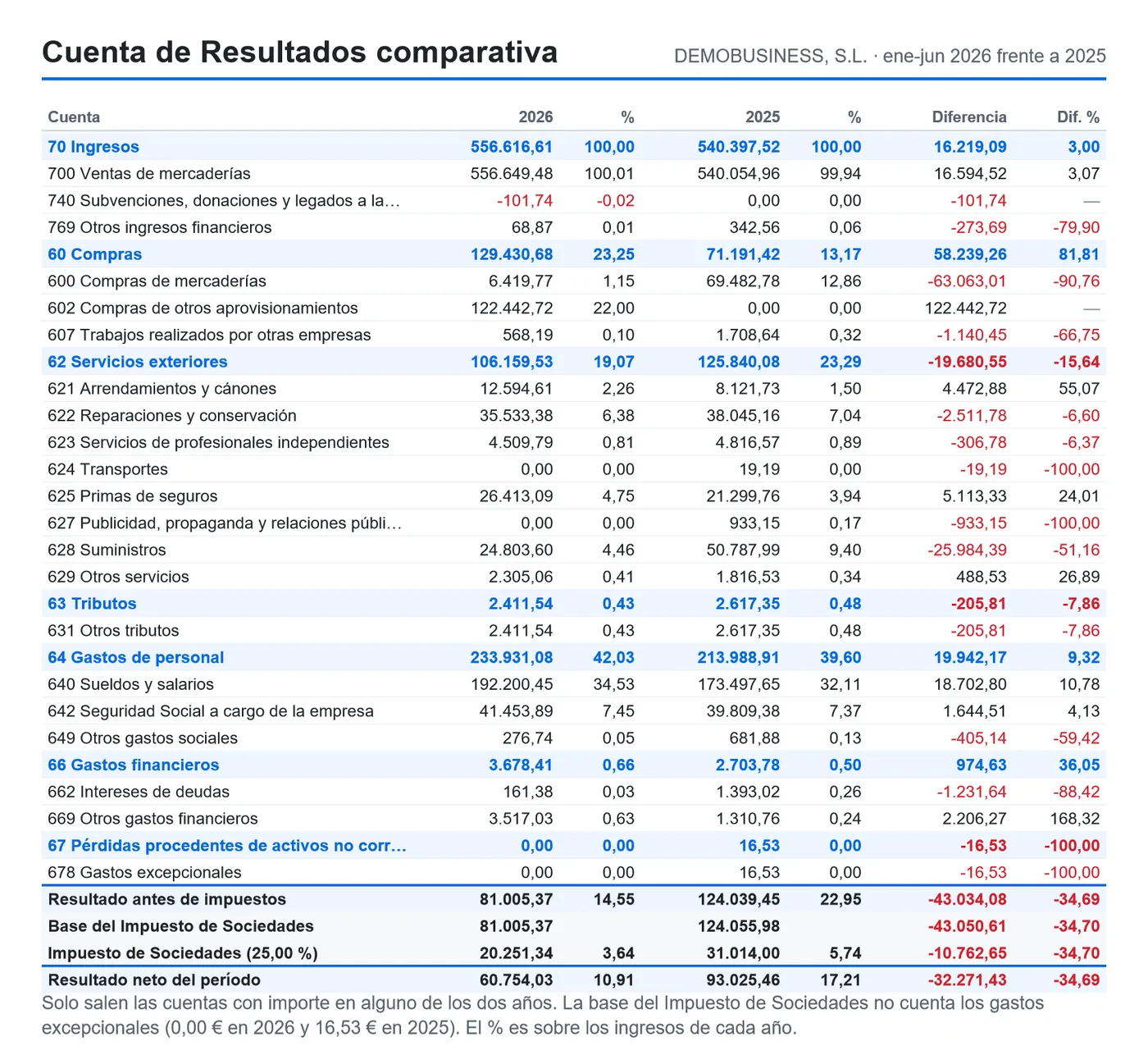Click the '70 Ingresos' group row label
Screen dimensions: 1148x1046
tap(93, 147)
